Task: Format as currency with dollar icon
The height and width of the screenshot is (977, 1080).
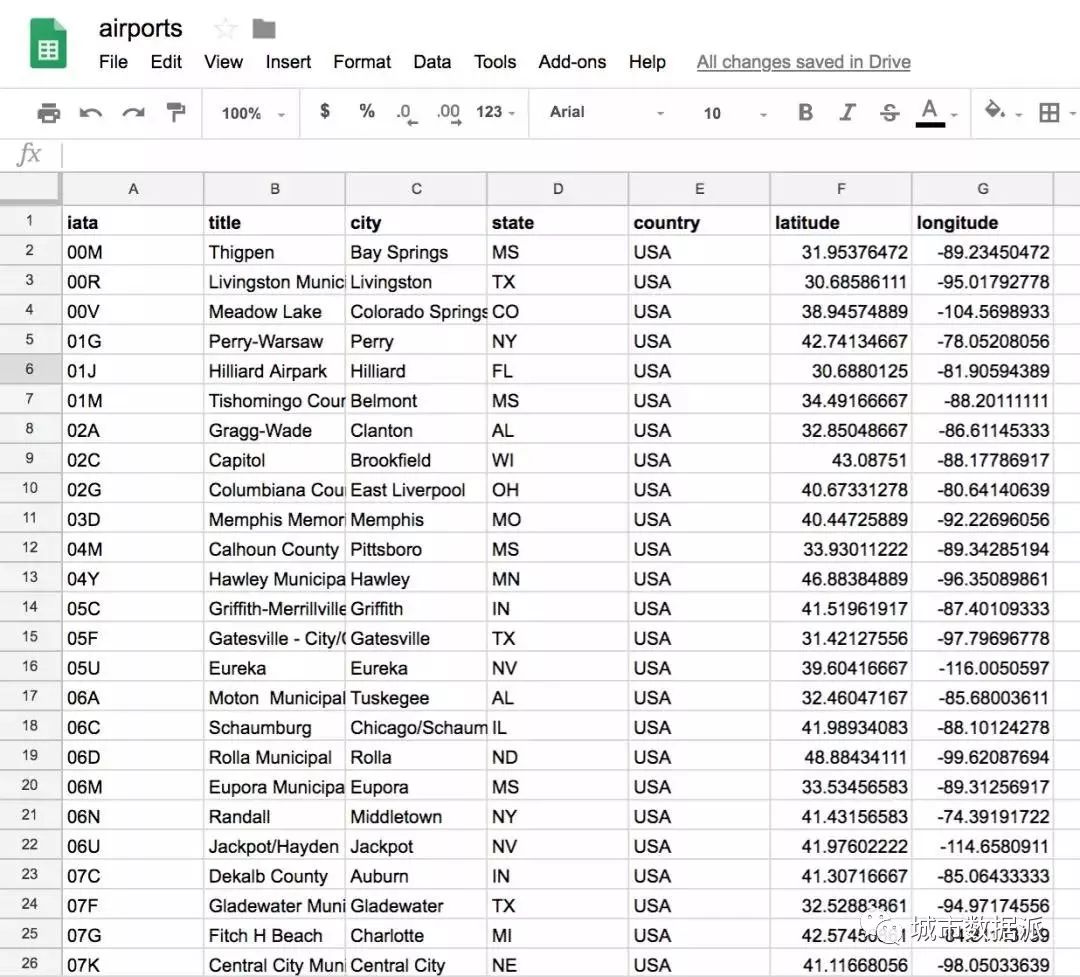Action: tap(324, 111)
